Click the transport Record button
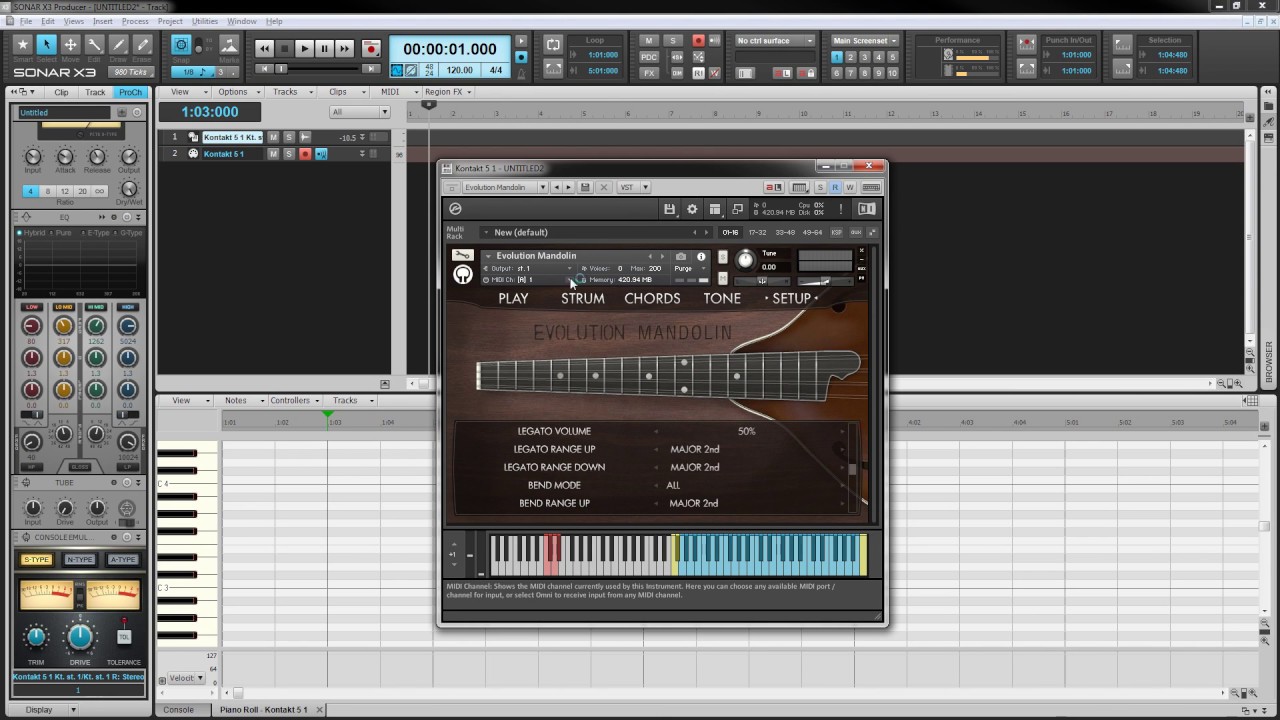 371,48
